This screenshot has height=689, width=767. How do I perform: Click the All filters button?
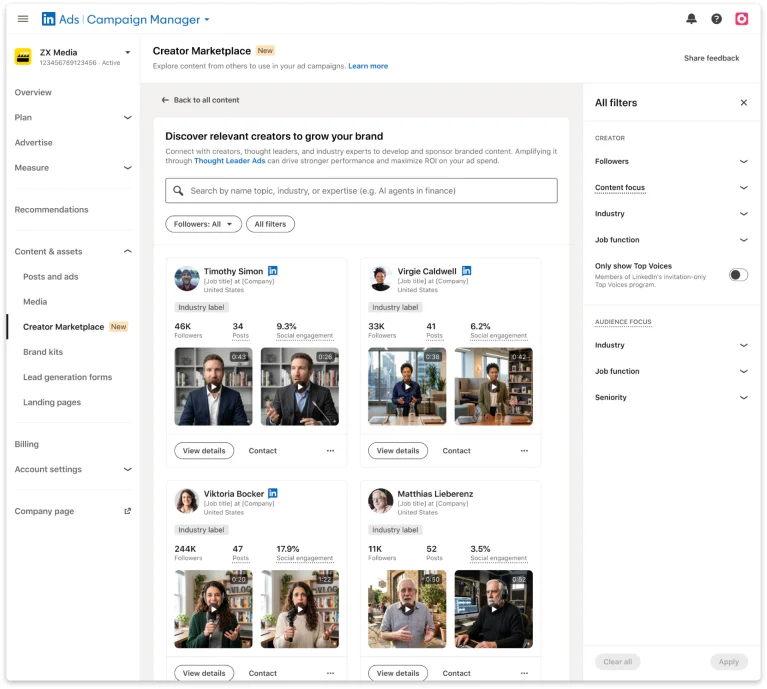click(x=270, y=224)
